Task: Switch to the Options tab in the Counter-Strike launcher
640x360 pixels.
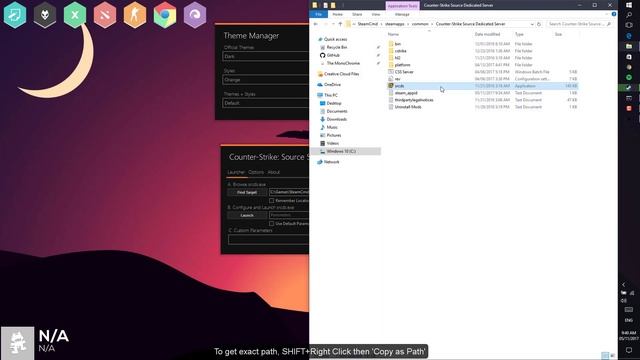Action: tap(256, 172)
